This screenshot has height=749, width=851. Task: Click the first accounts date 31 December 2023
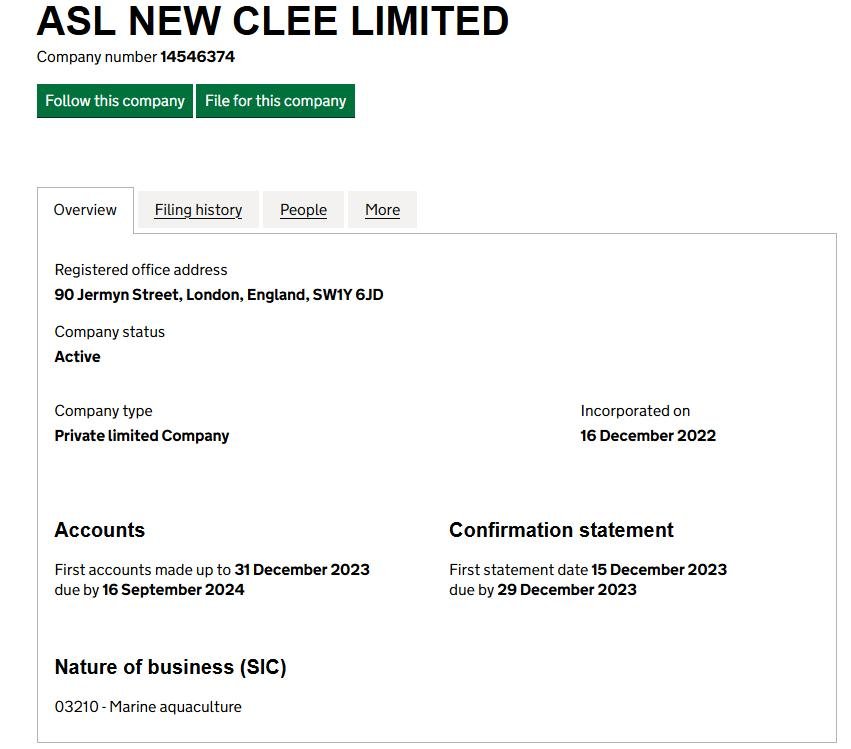[305, 569]
